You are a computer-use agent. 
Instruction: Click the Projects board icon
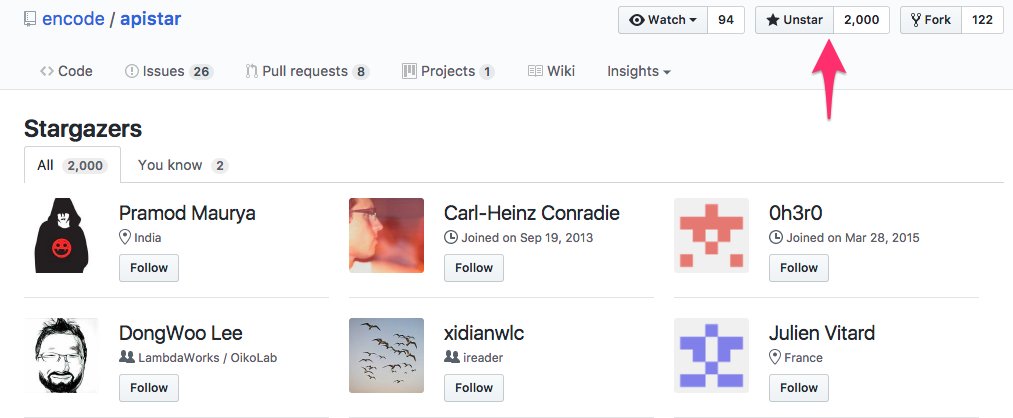pos(409,71)
